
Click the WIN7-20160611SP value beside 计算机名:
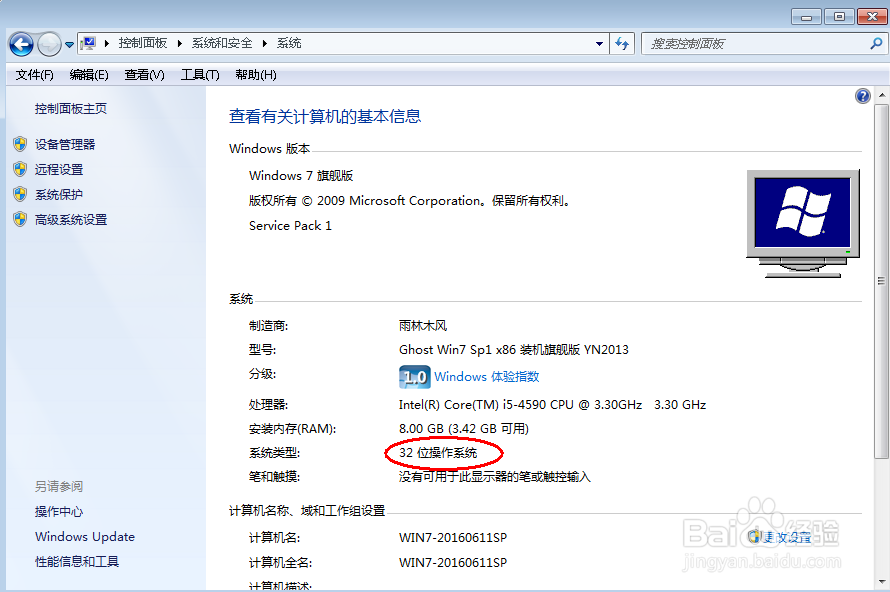(453, 537)
